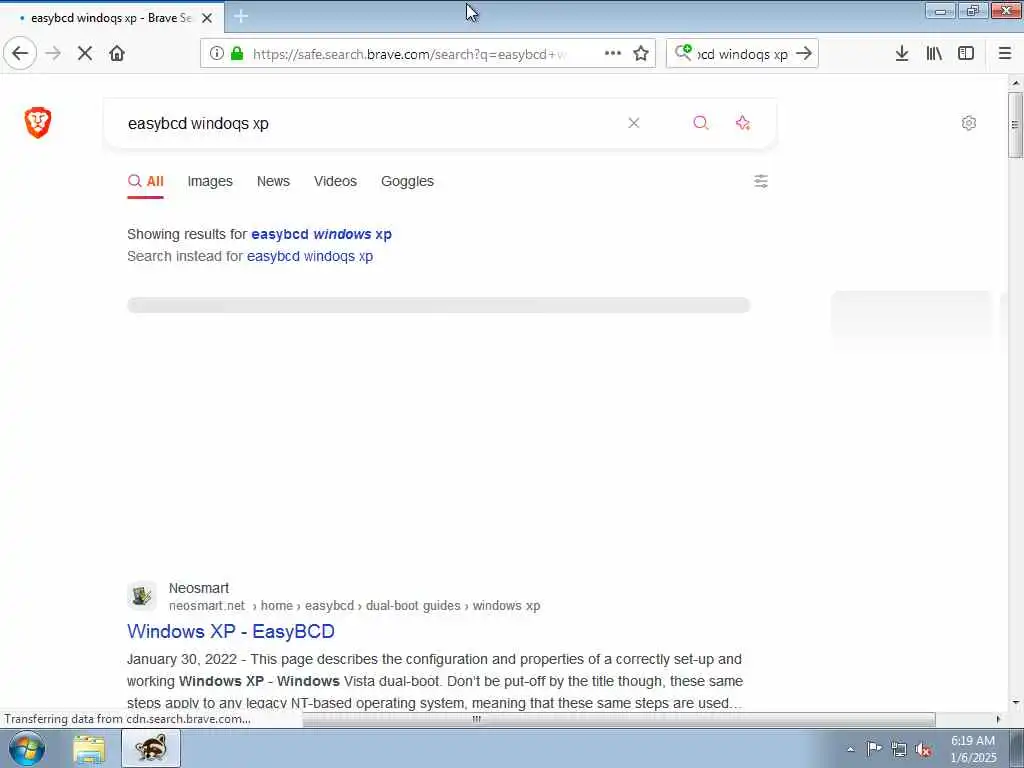
Task: View the secure connection padlock details
Action: (x=237, y=54)
